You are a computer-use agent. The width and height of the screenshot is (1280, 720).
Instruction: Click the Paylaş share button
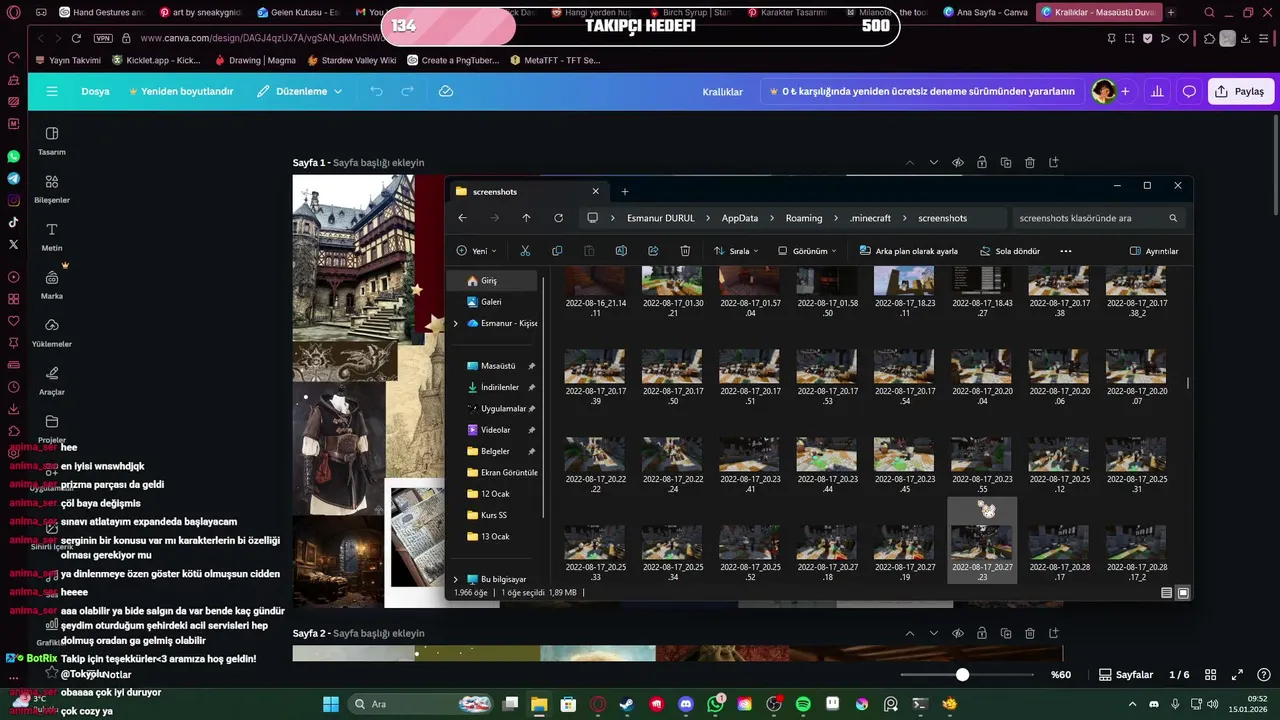(x=1240, y=91)
